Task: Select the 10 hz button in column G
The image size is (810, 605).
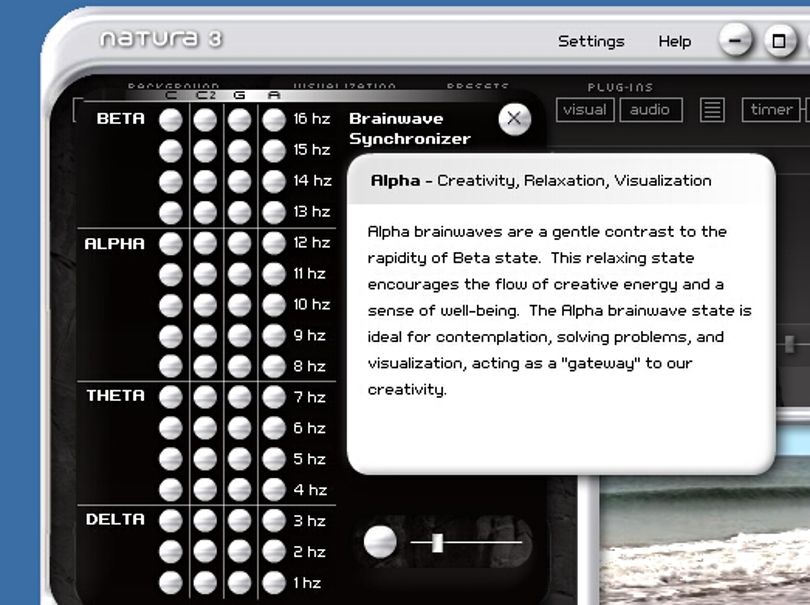Action: [x=239, y=305]
